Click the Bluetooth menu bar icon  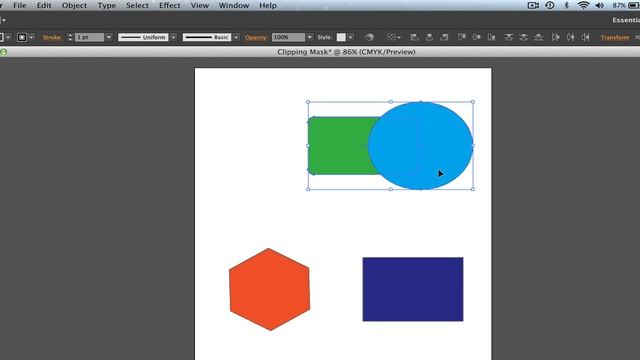(x=567, y=5)
